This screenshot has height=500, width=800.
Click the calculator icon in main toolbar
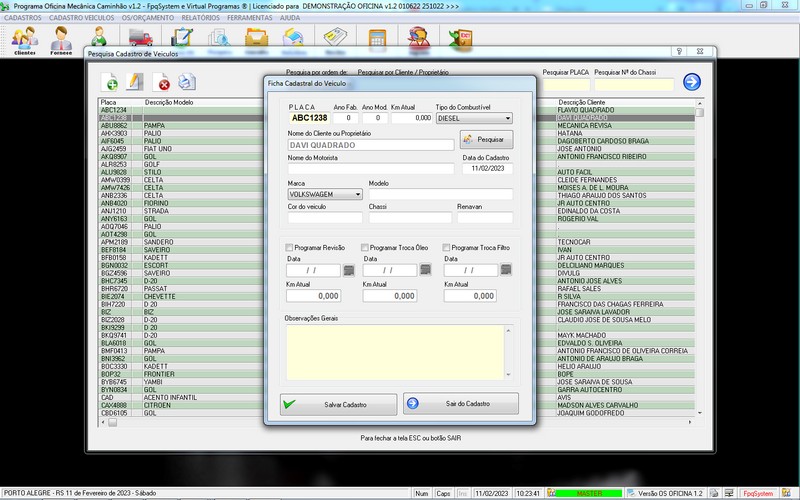click(378, 40)
